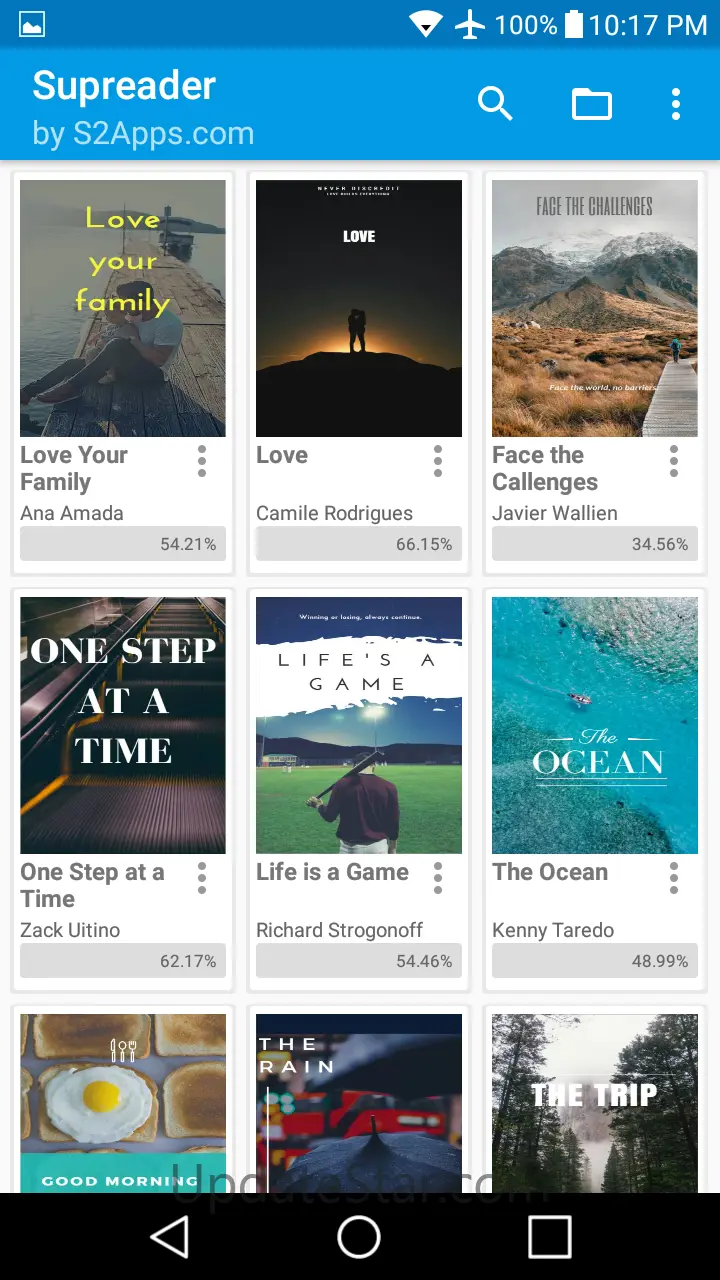Open the Life's a Game cover
Image resolution: width=720 pixels, height=1280 pixels.
359,725
